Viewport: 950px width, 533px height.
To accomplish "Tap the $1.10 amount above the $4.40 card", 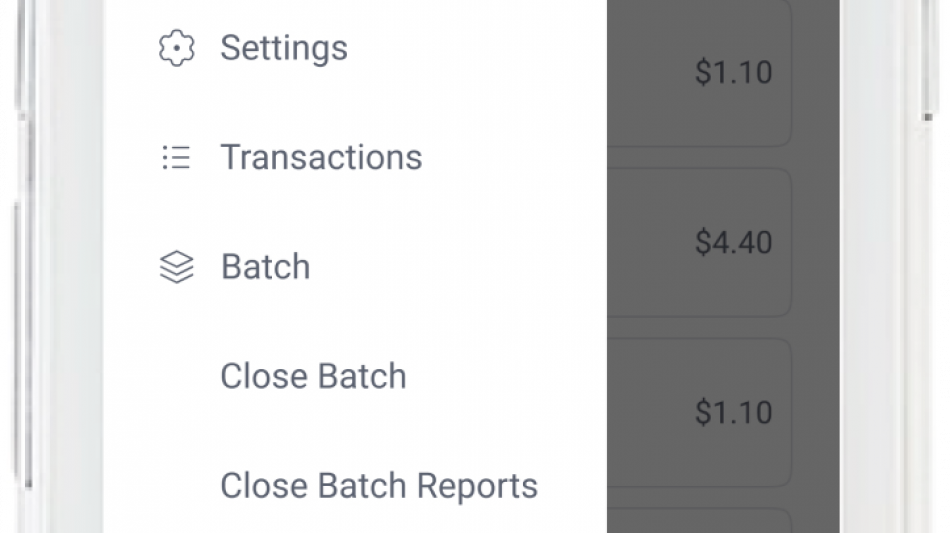I will [x=733, y=72].
